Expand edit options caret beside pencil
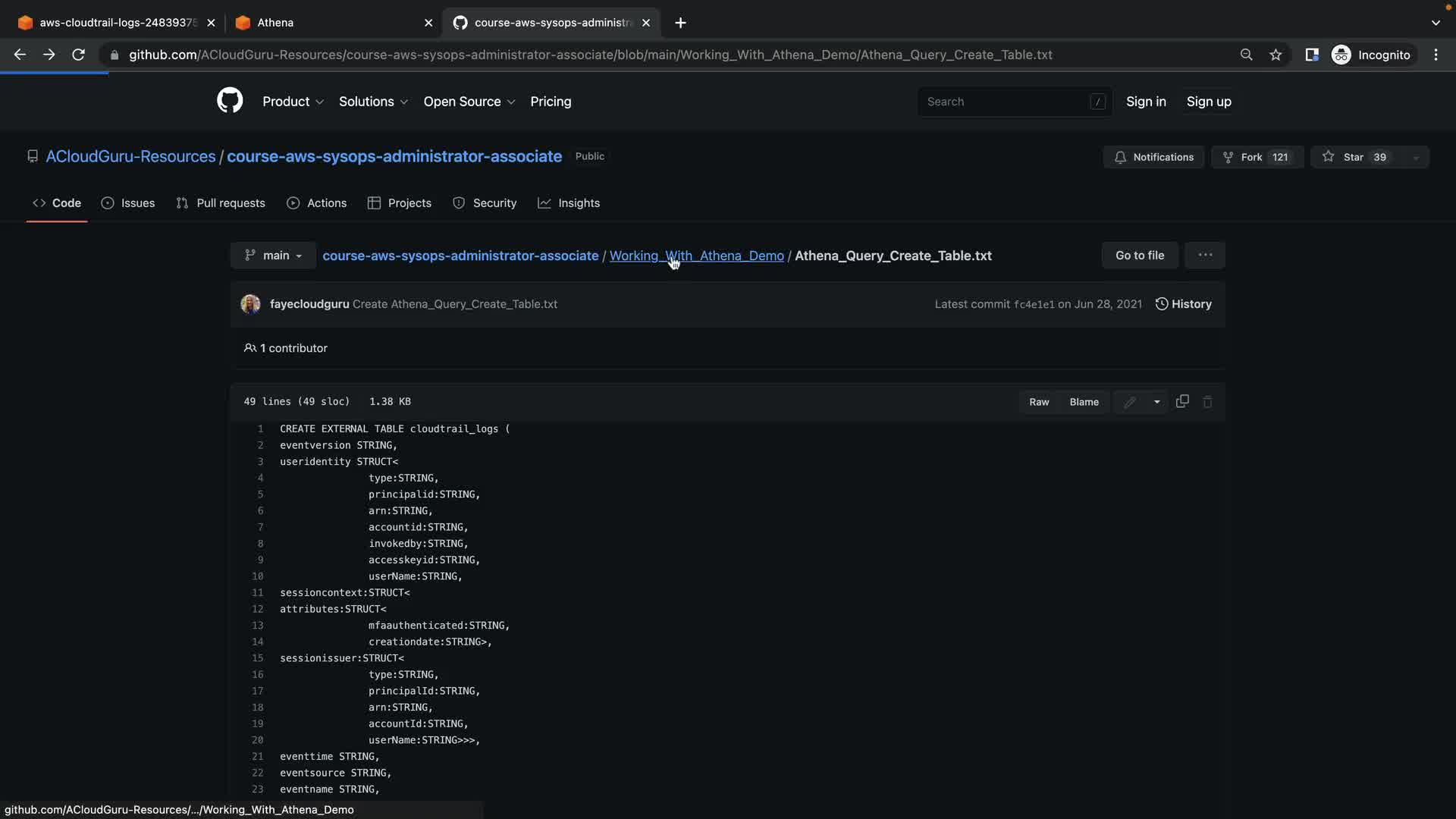The image size is (1456, 819). tap(1156, 402)
